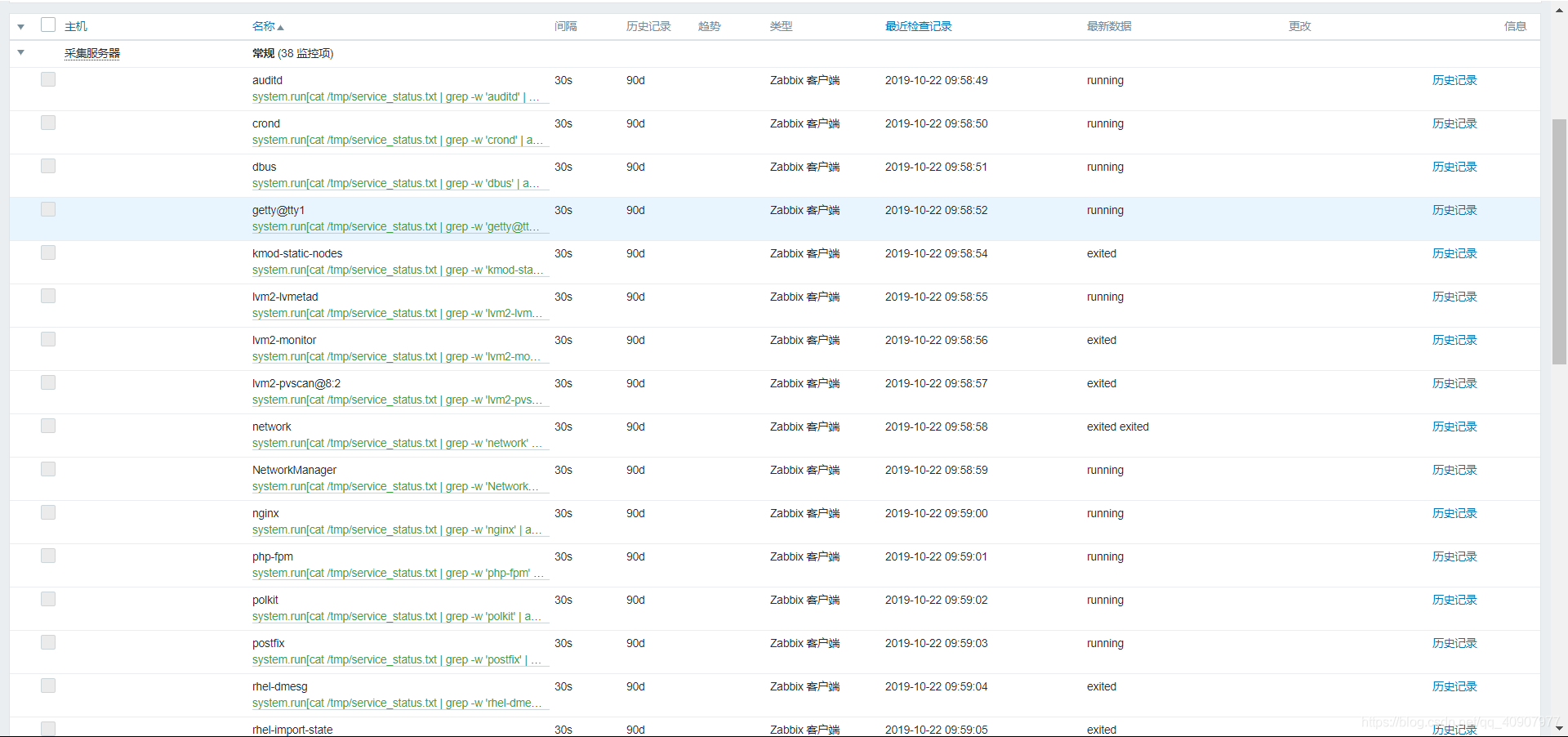Collapse the 采集服务器 group triangle
Viewport: 1568px width, 737px height.
point(21,53)
